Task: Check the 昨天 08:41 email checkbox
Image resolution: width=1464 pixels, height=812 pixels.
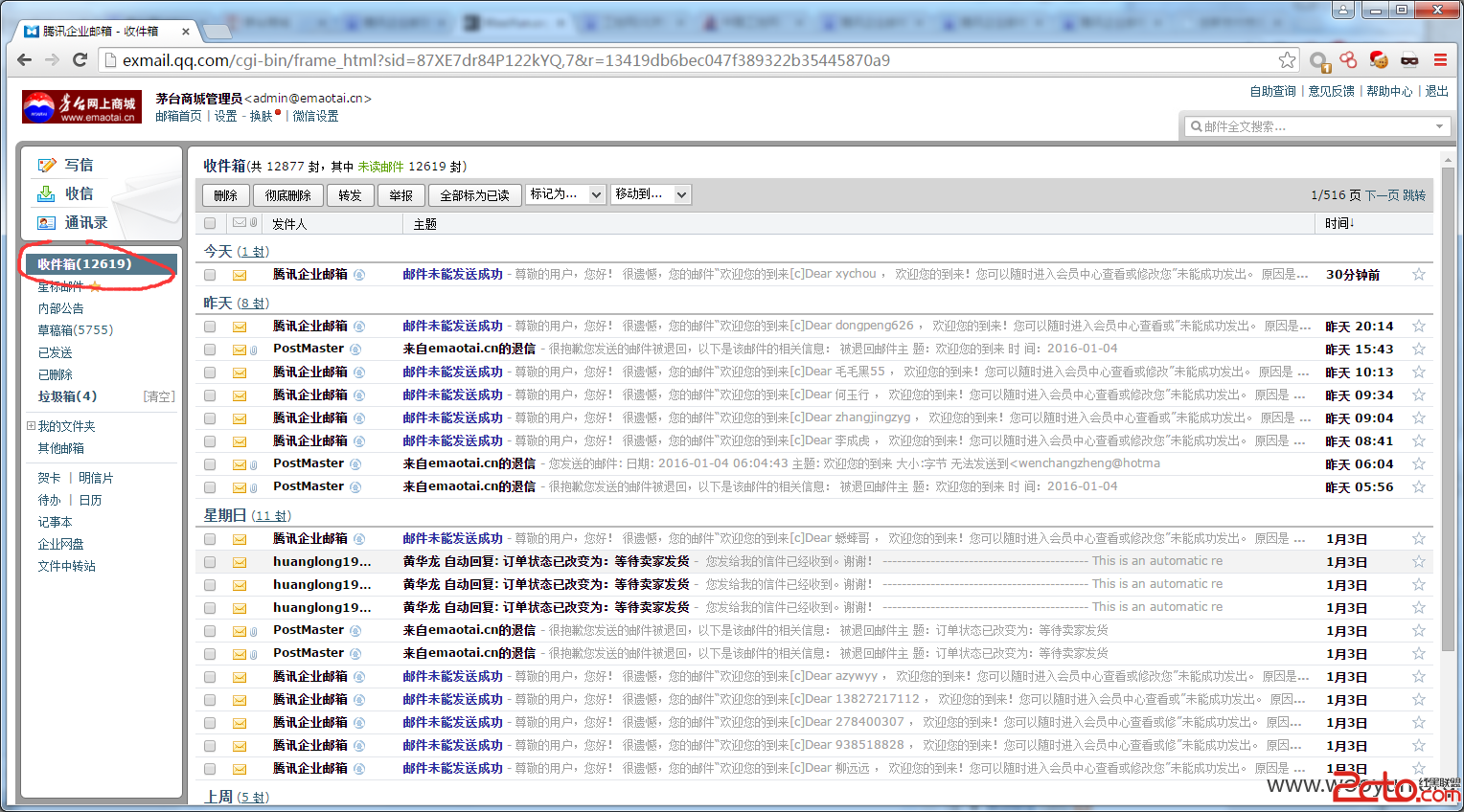Action: pos(210,441)
